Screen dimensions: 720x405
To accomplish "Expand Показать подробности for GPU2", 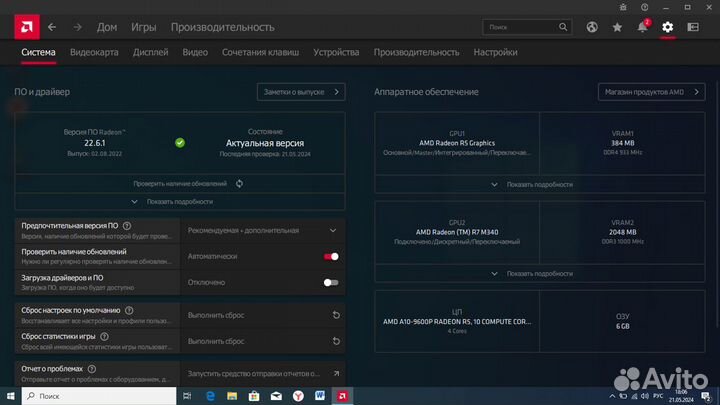I will click(540, 273).
